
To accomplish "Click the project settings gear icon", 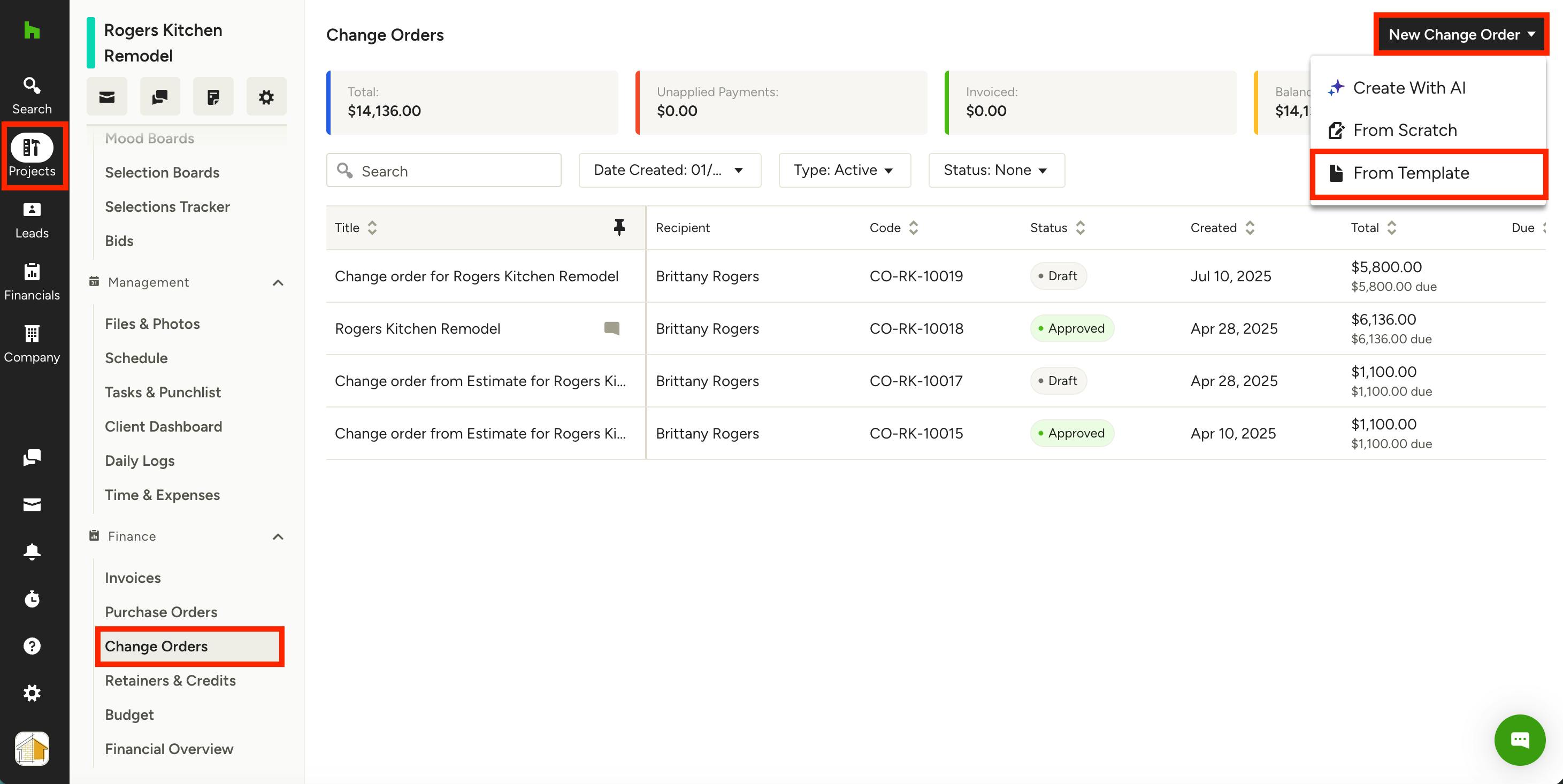I will (x=266, y=97).
